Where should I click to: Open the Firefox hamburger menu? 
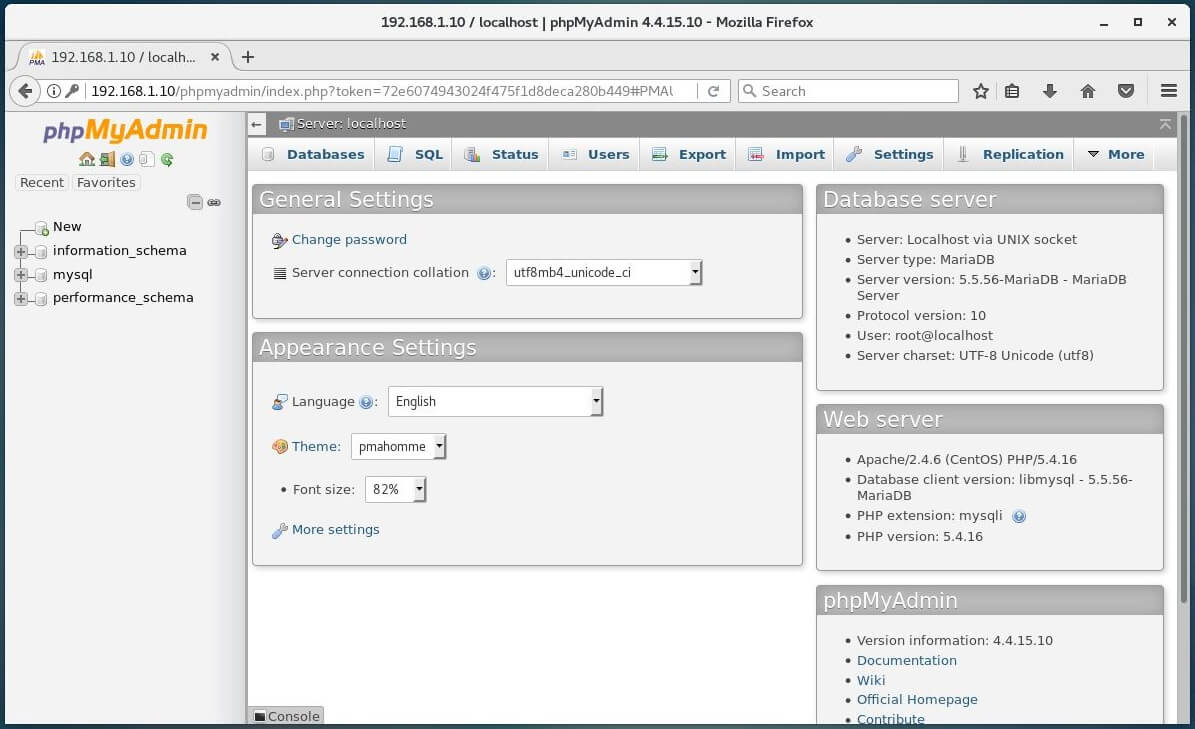[x=1168, y=91]
